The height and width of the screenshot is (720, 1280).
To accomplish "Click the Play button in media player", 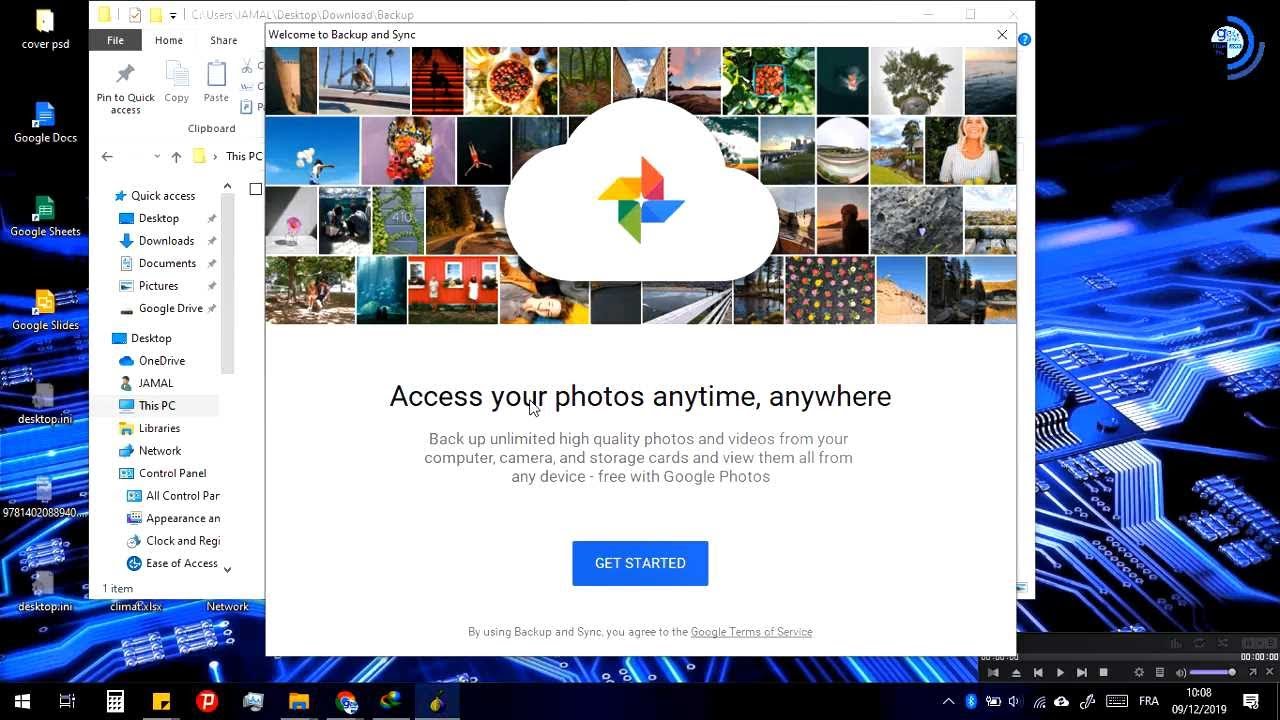I will point(1060,673).
